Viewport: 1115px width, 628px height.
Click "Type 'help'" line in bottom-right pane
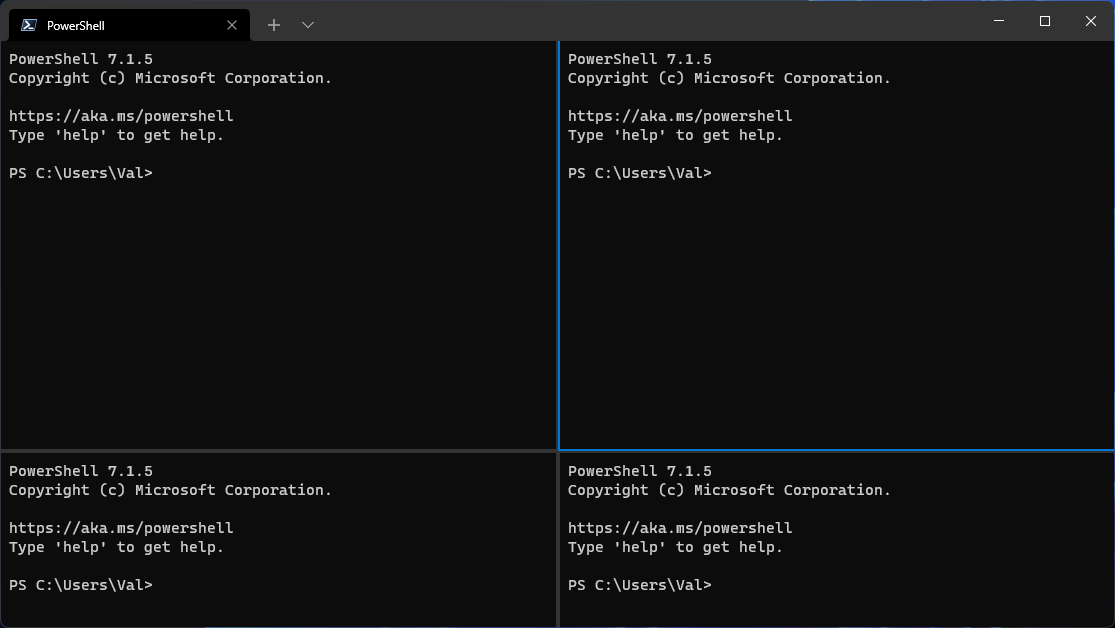tap(676, 547)
